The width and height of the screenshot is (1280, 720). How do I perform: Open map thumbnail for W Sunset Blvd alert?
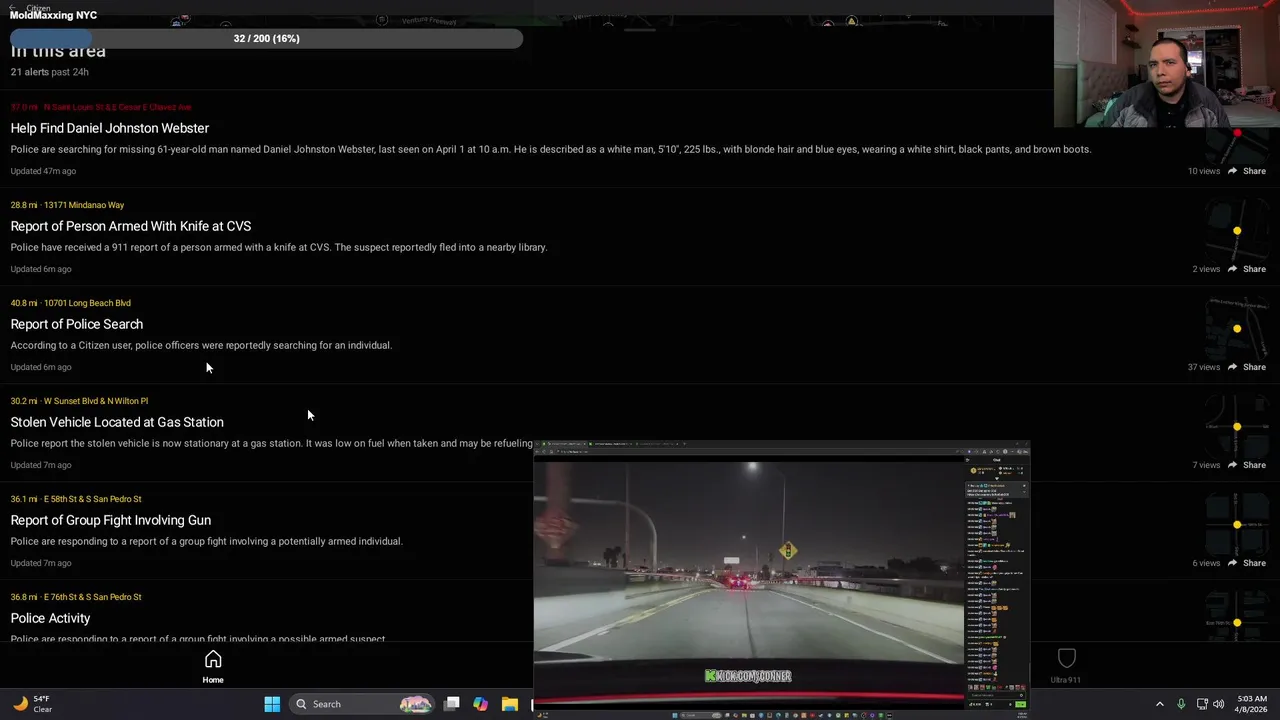point(1237,427)
